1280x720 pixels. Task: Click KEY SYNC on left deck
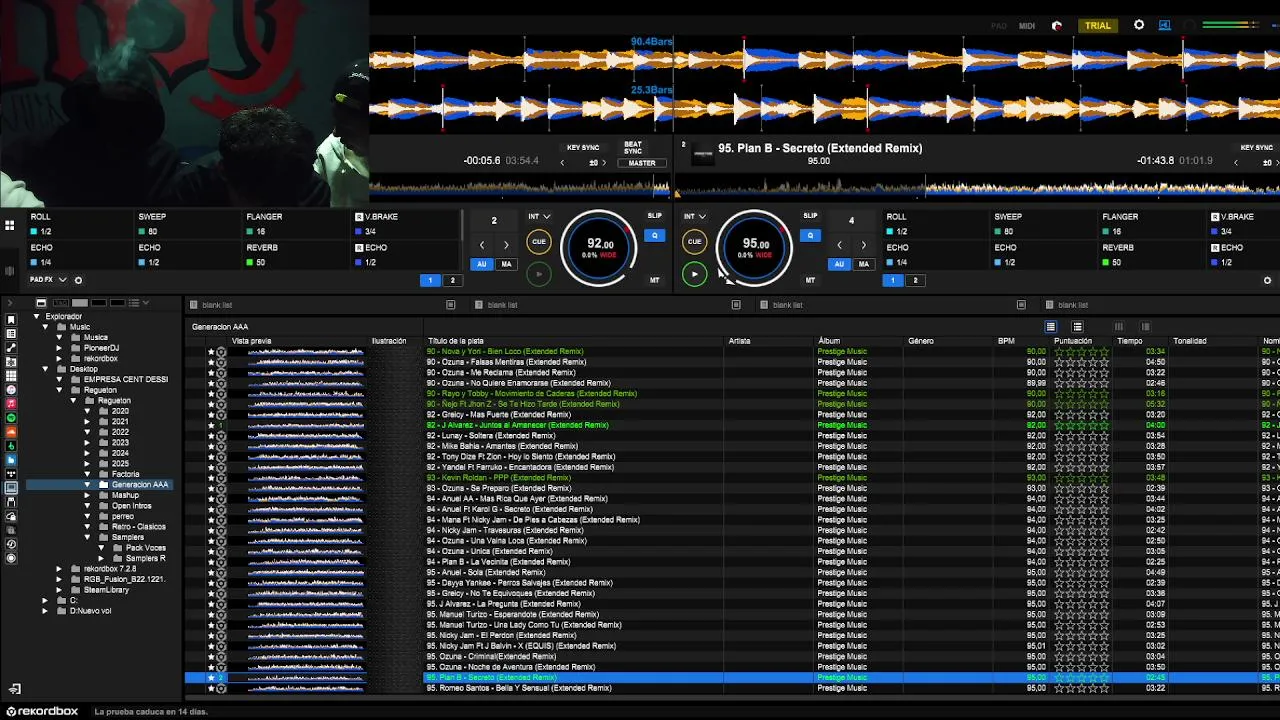click(583, 148)
